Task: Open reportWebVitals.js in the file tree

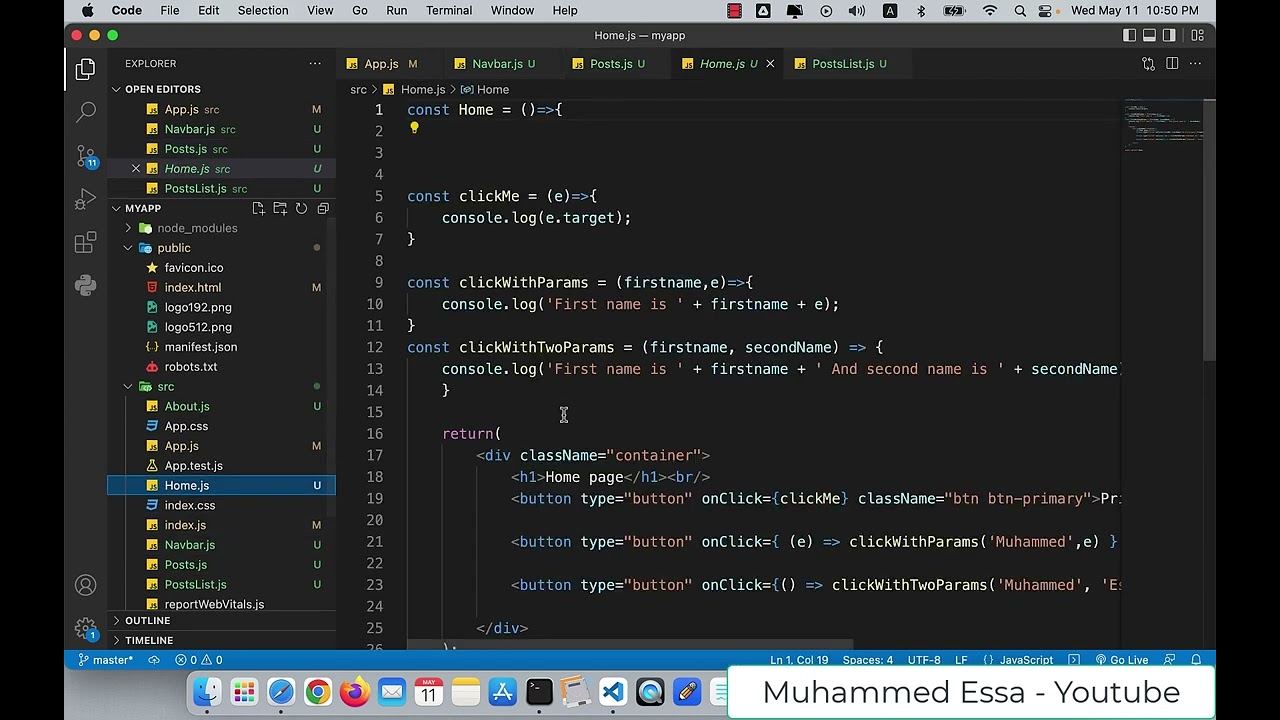Action: [214, 604]
